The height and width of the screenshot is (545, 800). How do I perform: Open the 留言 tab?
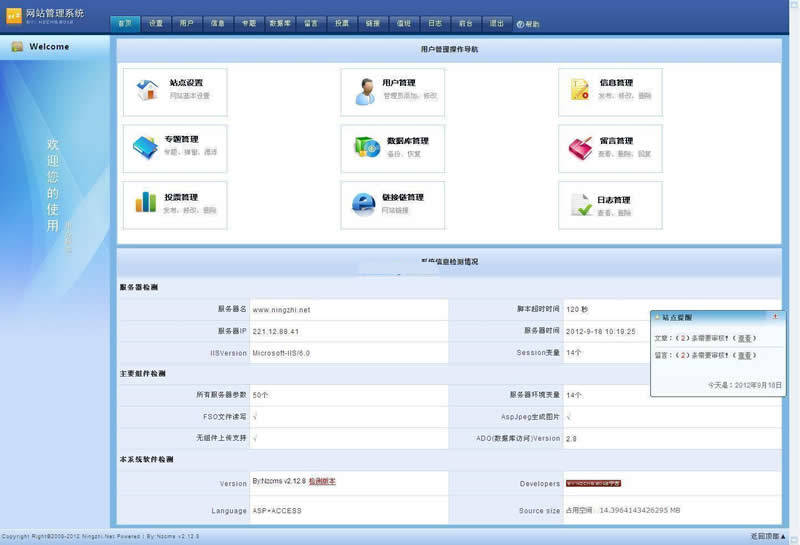click(311, 23)
